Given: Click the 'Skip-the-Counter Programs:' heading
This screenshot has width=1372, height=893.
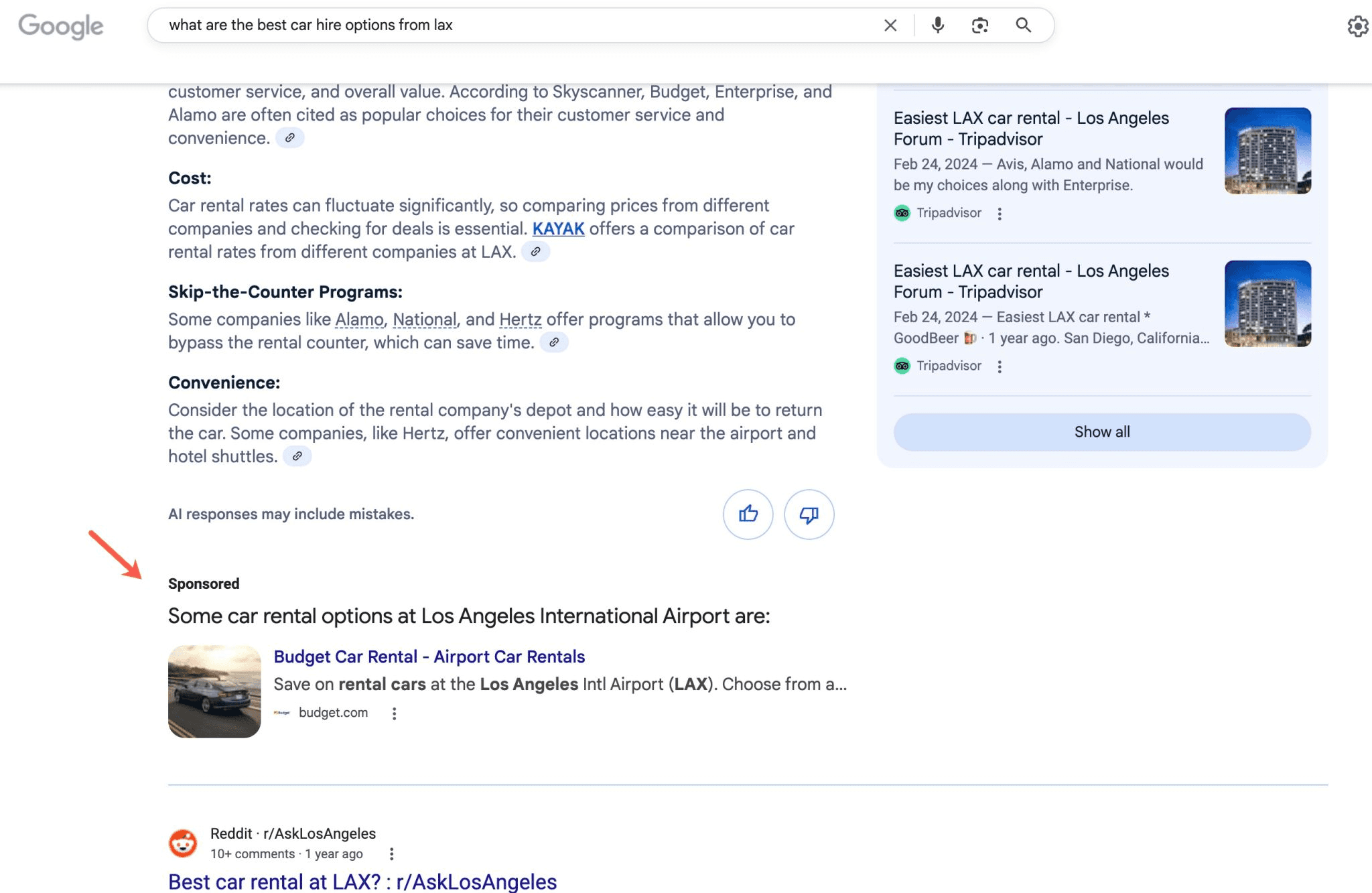Looking at the screenshot, I should click(x=285, y=292).
